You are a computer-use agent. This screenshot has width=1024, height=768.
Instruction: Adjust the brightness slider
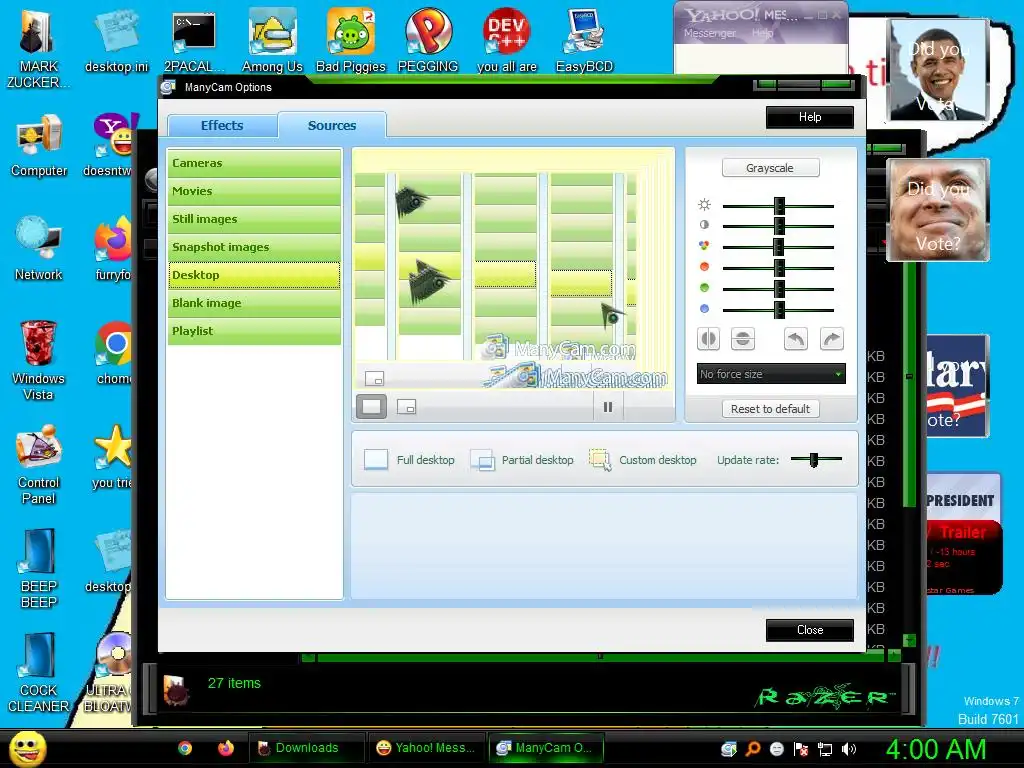[778, 206]
